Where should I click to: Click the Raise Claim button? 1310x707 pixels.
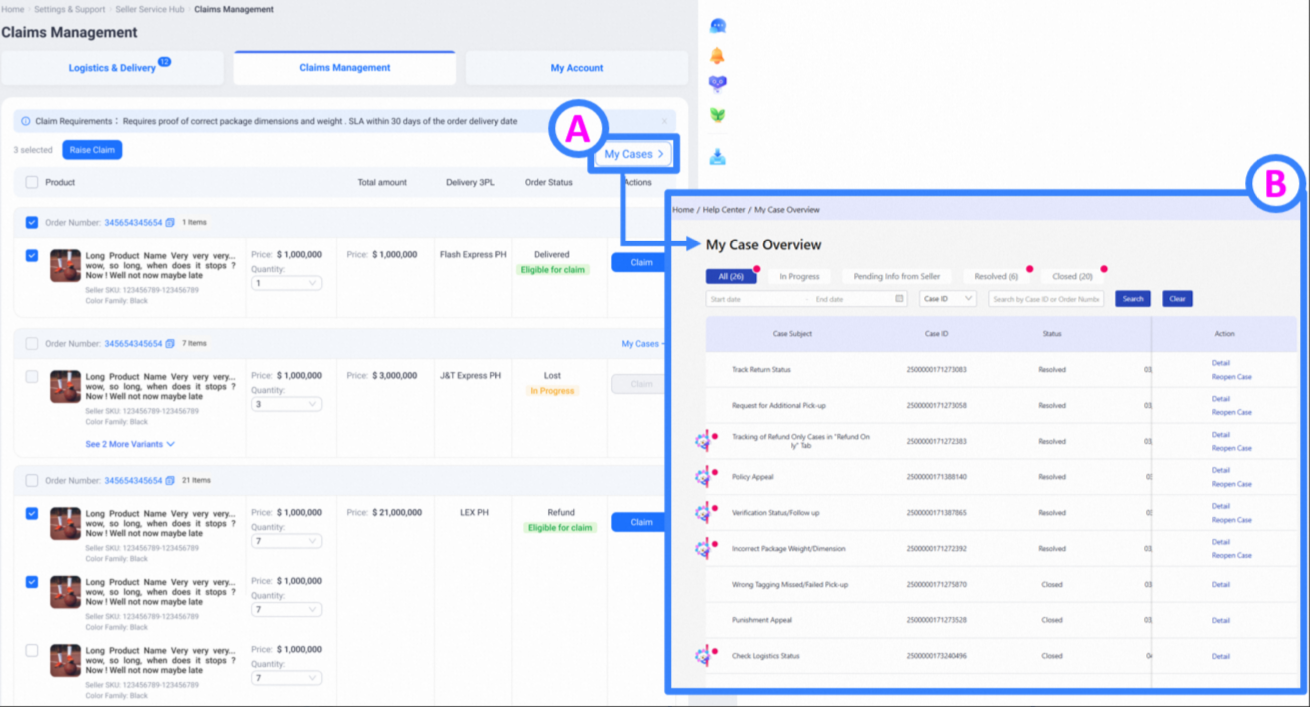pos(92,150)
